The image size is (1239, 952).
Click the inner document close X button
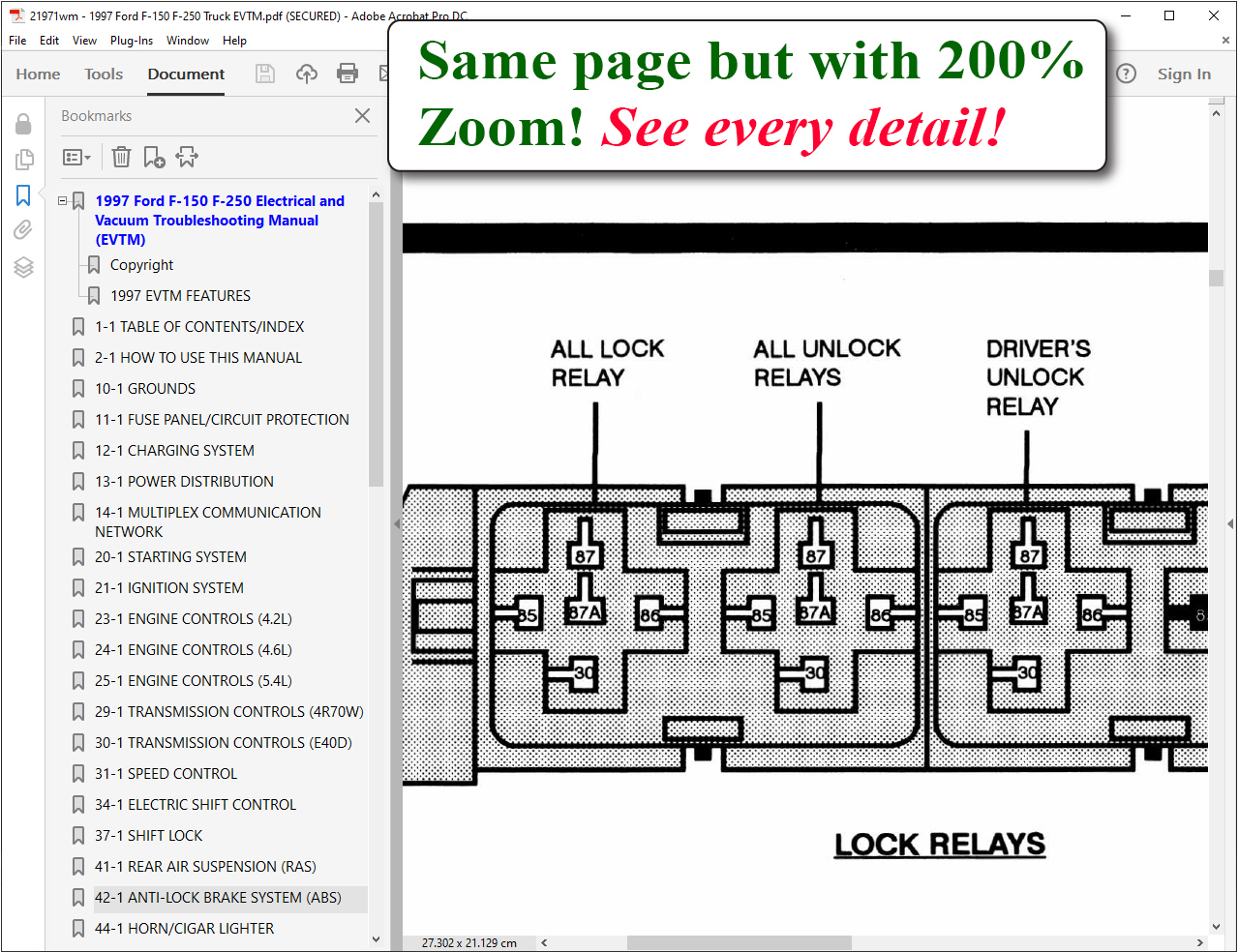1225,41
